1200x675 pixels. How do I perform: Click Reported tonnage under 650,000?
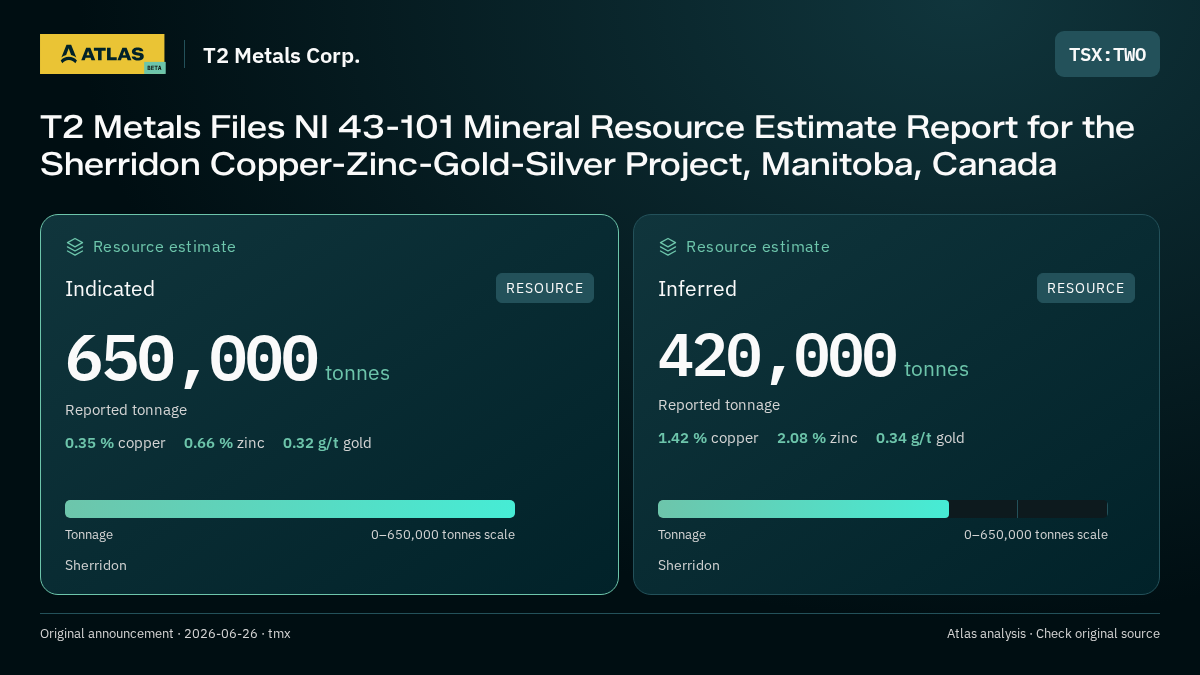click(126, 410)
